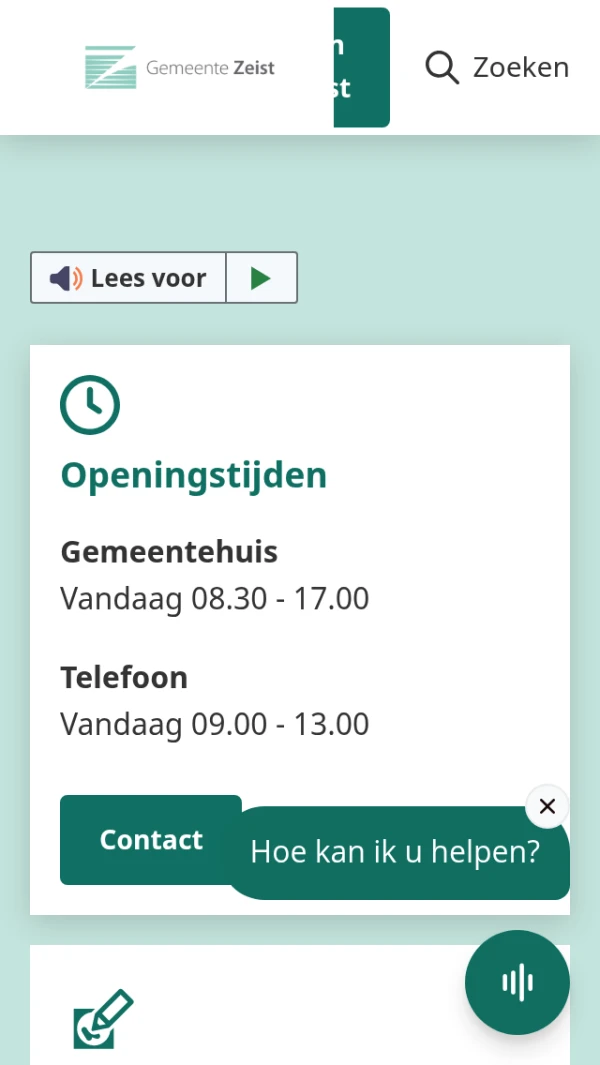Click the Vandaag 09.00 - 13.00 hours text
Screen dimensions: 600x1065
[214, 724]
